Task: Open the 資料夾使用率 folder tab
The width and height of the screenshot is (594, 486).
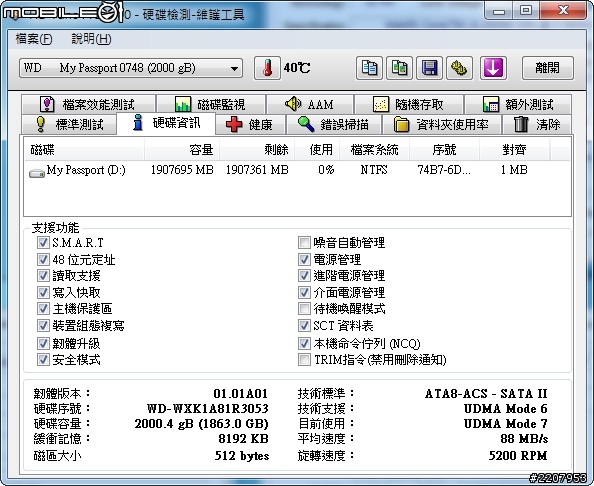Action: coord(442,124)
